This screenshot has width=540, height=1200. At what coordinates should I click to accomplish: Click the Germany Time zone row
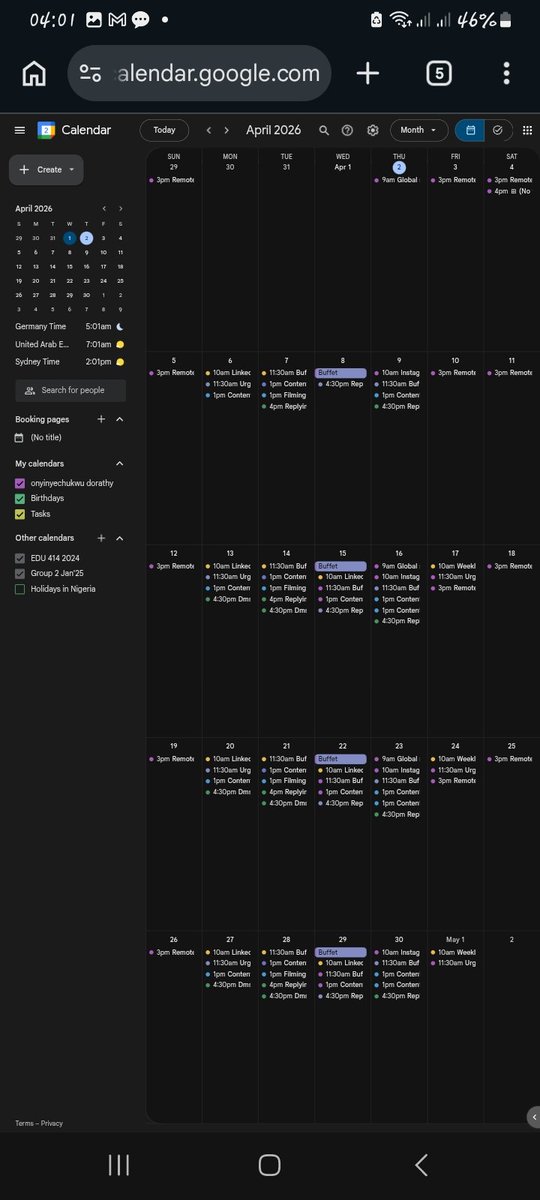point(70,326)
